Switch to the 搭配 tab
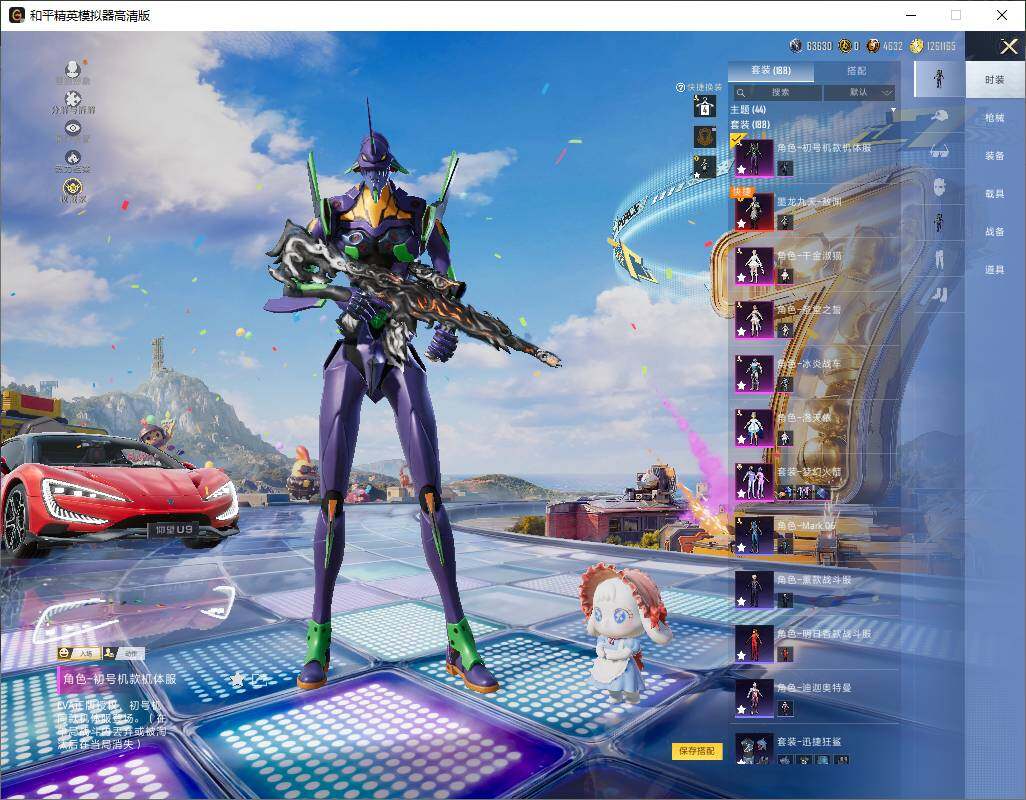1026x800 pixels. [856, 71]
